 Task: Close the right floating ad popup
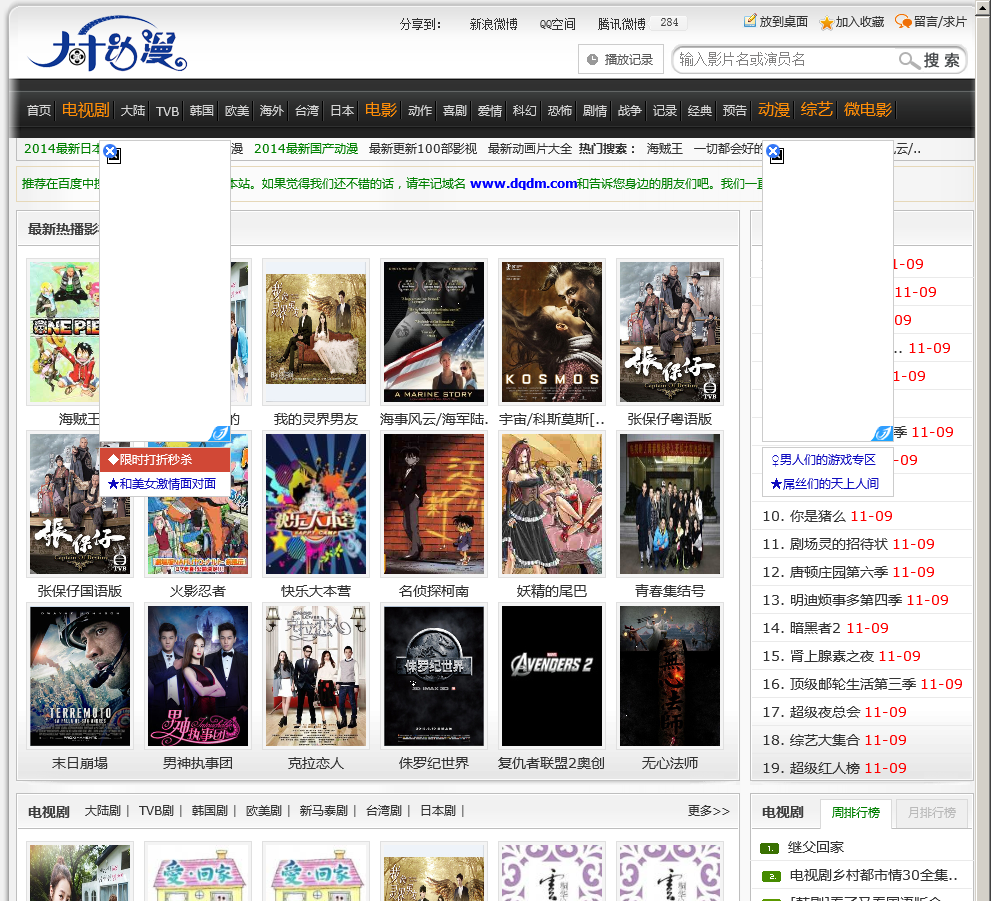(x=772, y=150)
